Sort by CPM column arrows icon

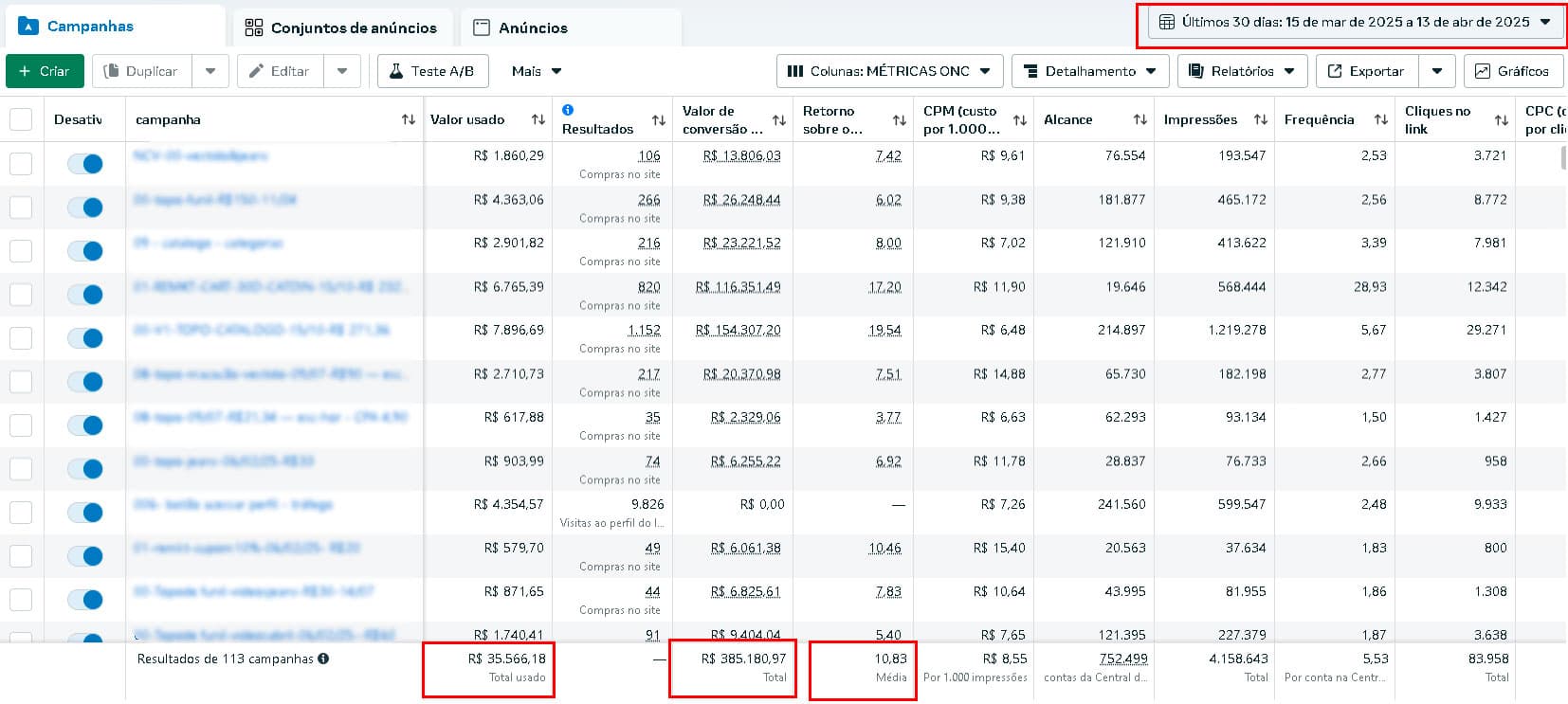1020,120
